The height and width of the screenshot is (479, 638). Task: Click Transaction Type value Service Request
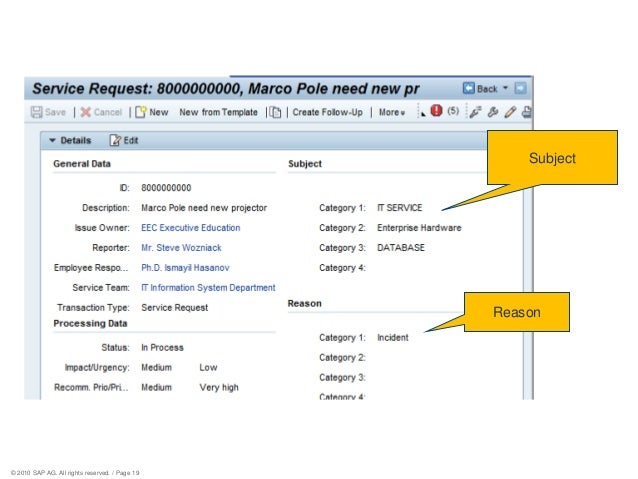[175, 308]
